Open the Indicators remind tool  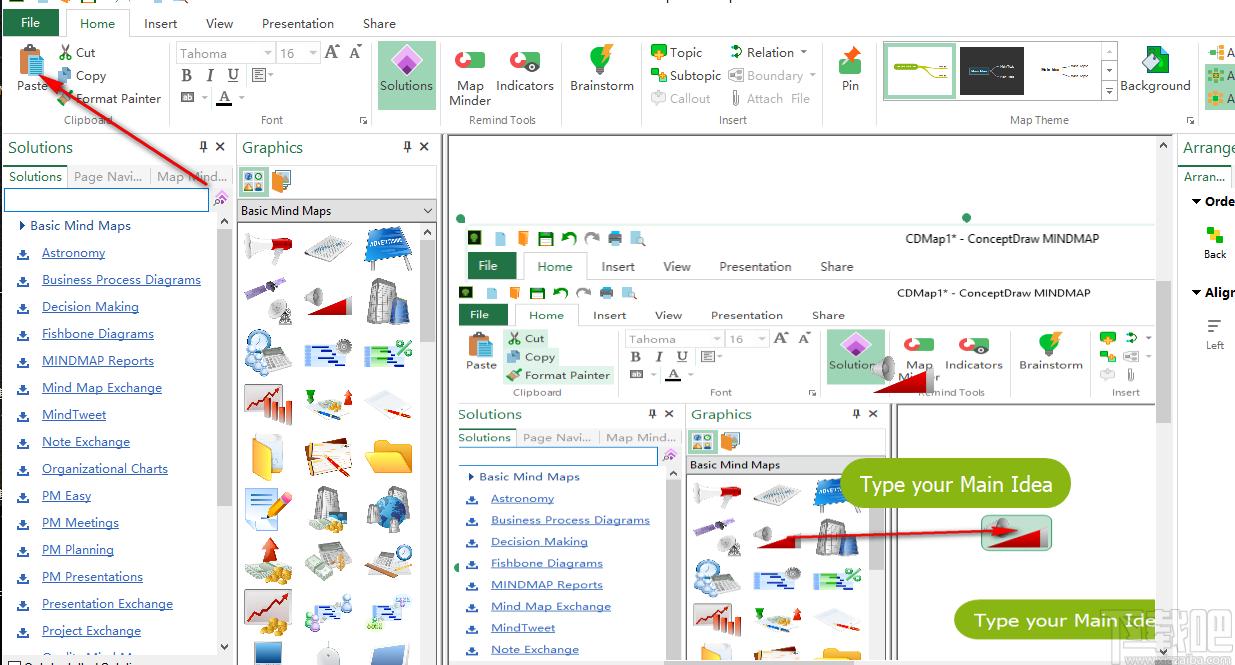tap(525, 70)
